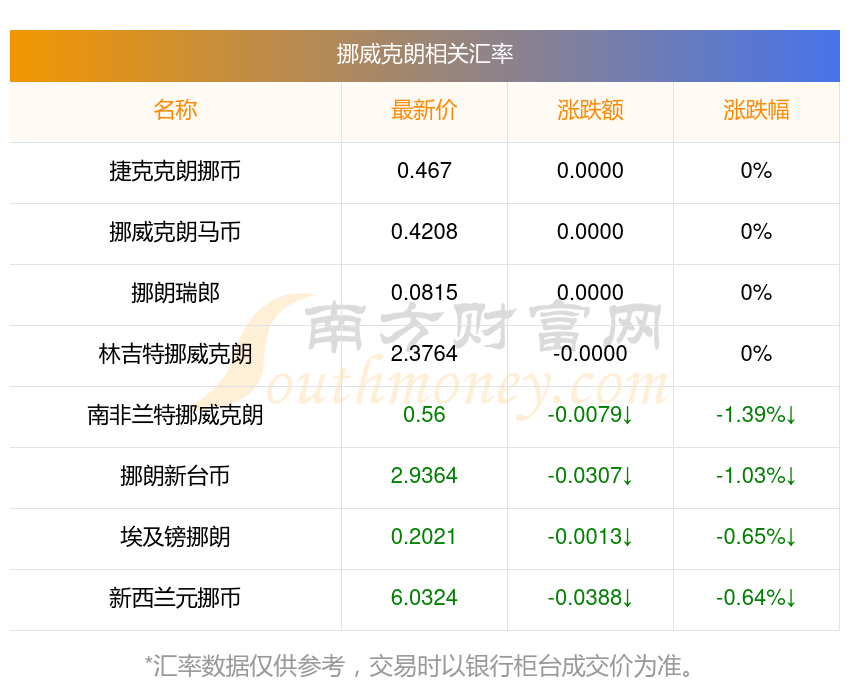Image resolution: width=850 pixels, height=698 pixels.
Task: Click the price value 0.0815
Action: pyautogui.click(x=424, y=293)
